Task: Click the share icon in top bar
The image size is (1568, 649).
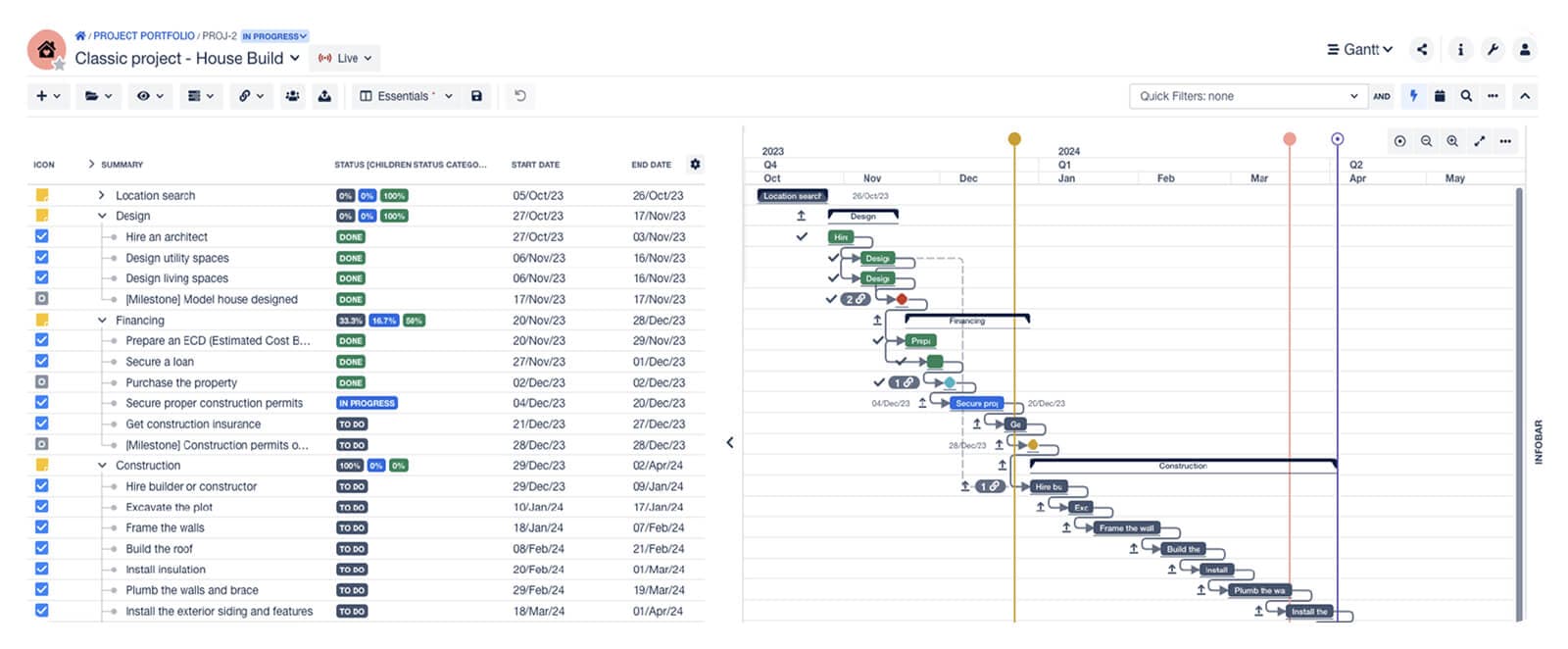Action: (1422, 49)
